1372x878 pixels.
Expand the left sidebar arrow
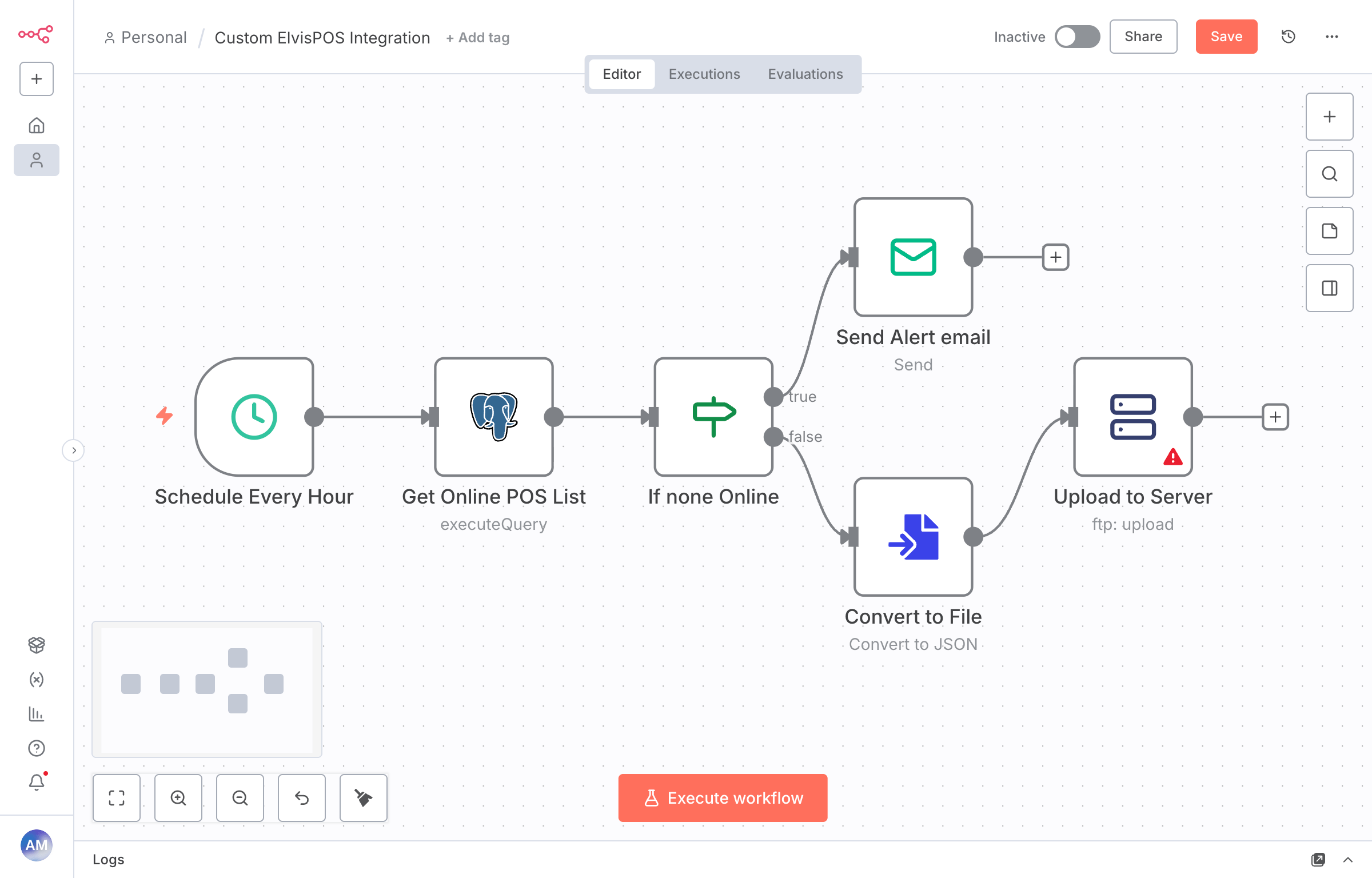(74, 450)
